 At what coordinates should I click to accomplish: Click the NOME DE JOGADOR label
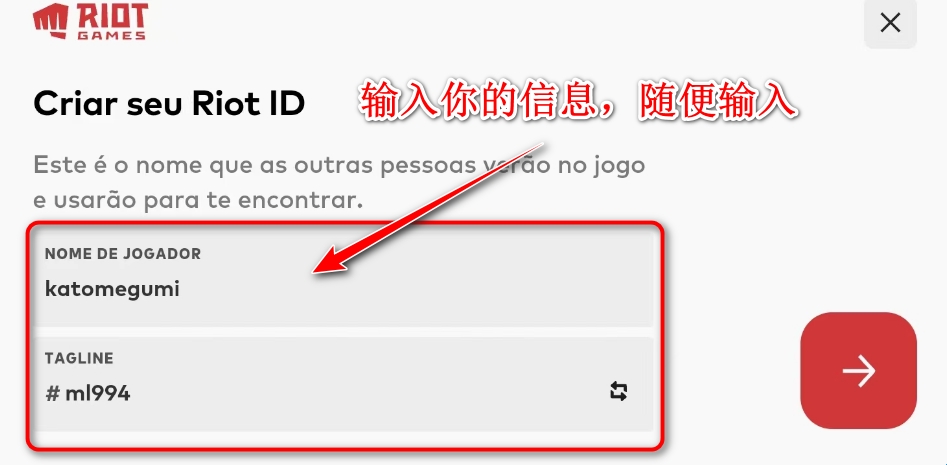(x=123, y=254)
